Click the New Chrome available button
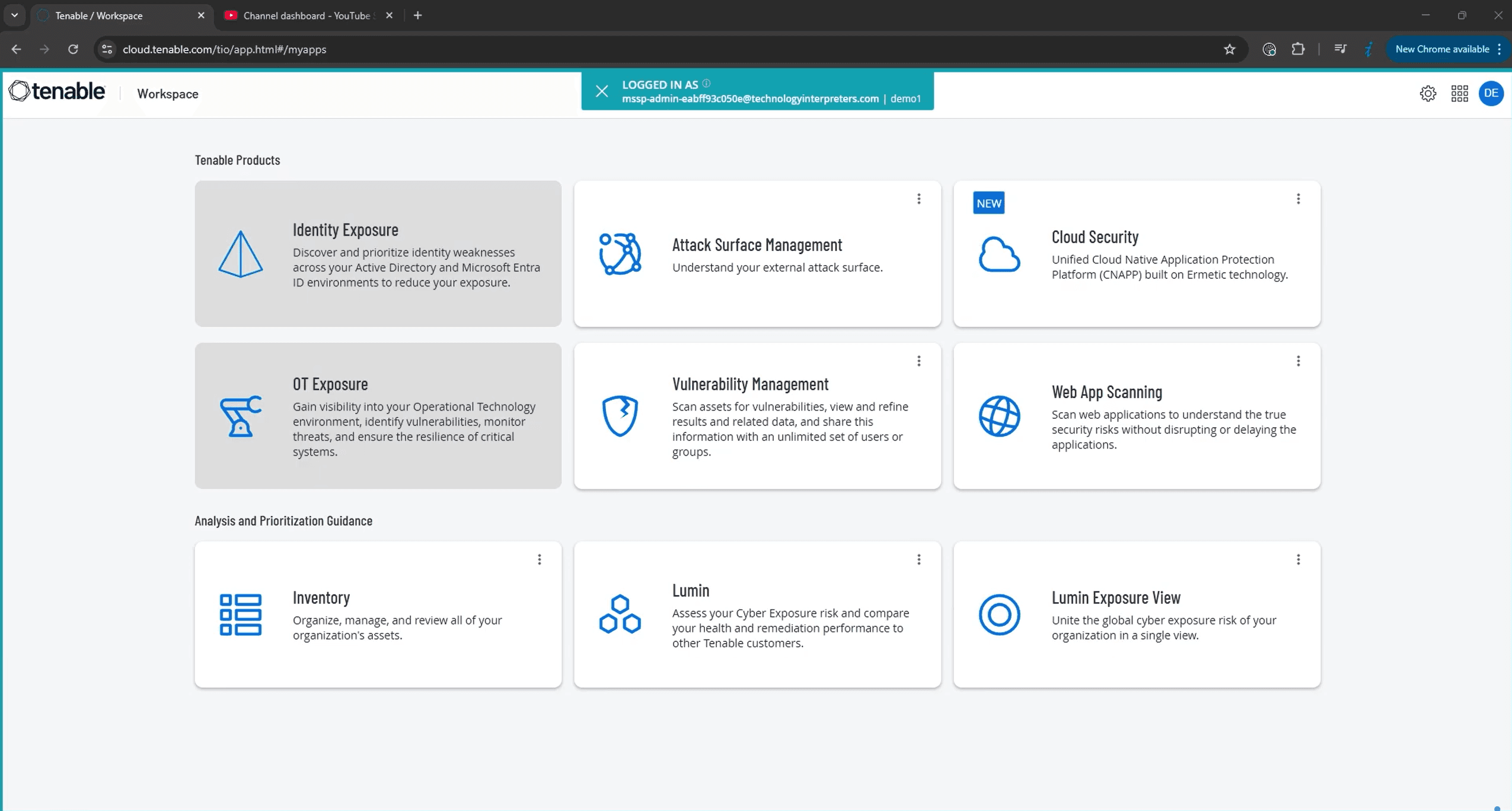This screenshot has height=811, width=1512. pyautogui.click(x=1443, y=49)
